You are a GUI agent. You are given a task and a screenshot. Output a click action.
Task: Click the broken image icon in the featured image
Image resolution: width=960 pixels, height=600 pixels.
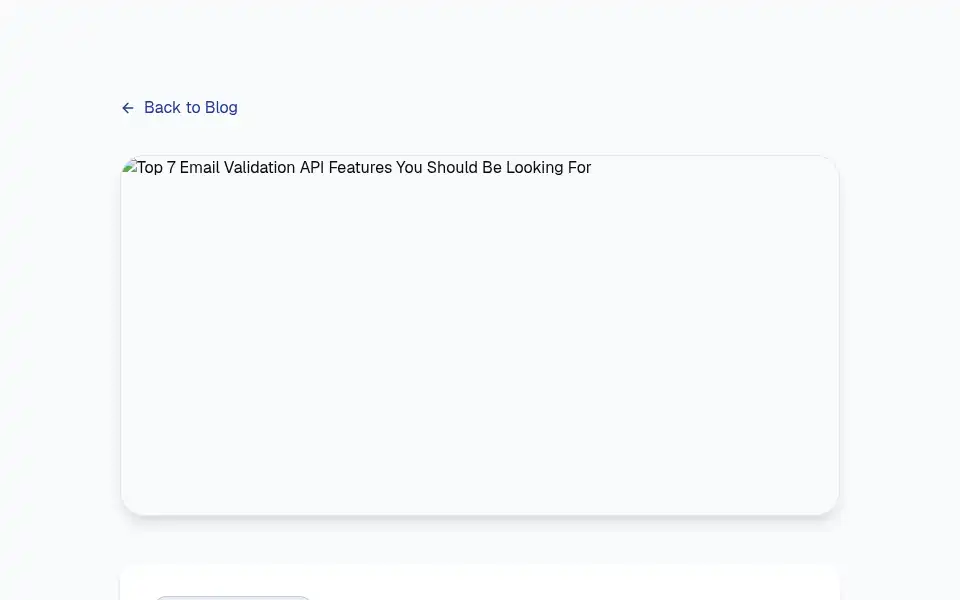click(x=129, y=167)
